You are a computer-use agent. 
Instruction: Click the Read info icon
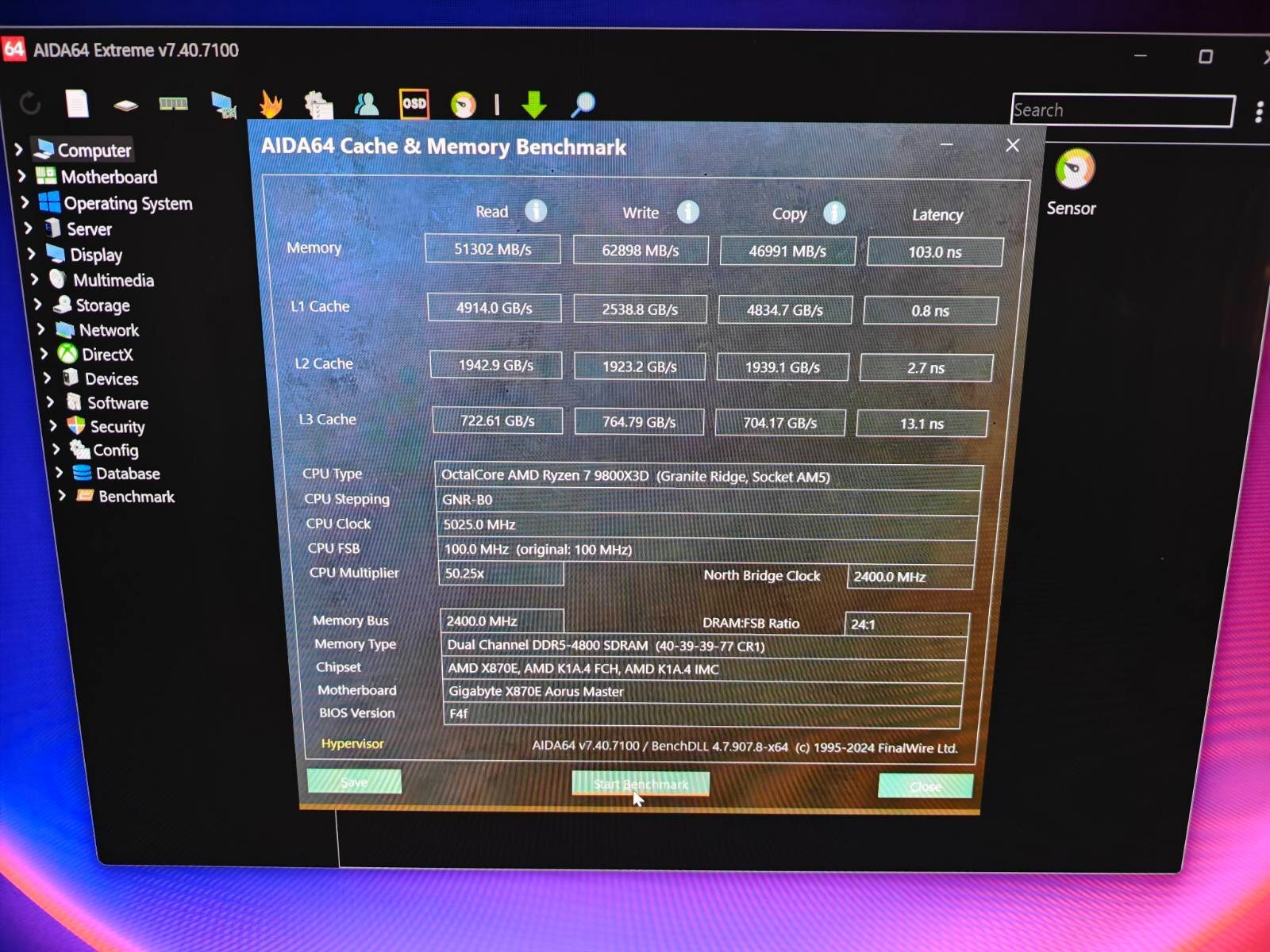(x=536, y=211)
